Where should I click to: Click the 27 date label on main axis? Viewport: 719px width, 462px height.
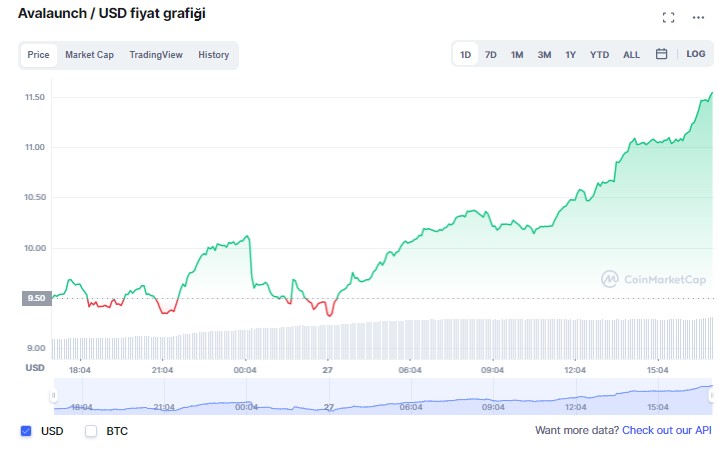tap(327, 370)
